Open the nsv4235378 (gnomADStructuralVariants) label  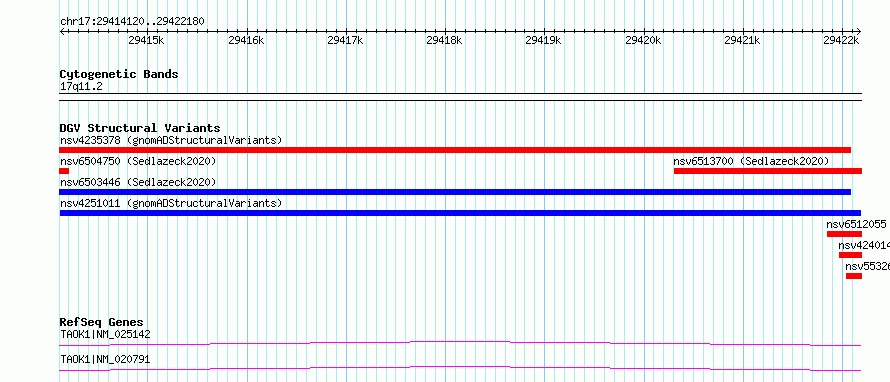click(171, 140)
